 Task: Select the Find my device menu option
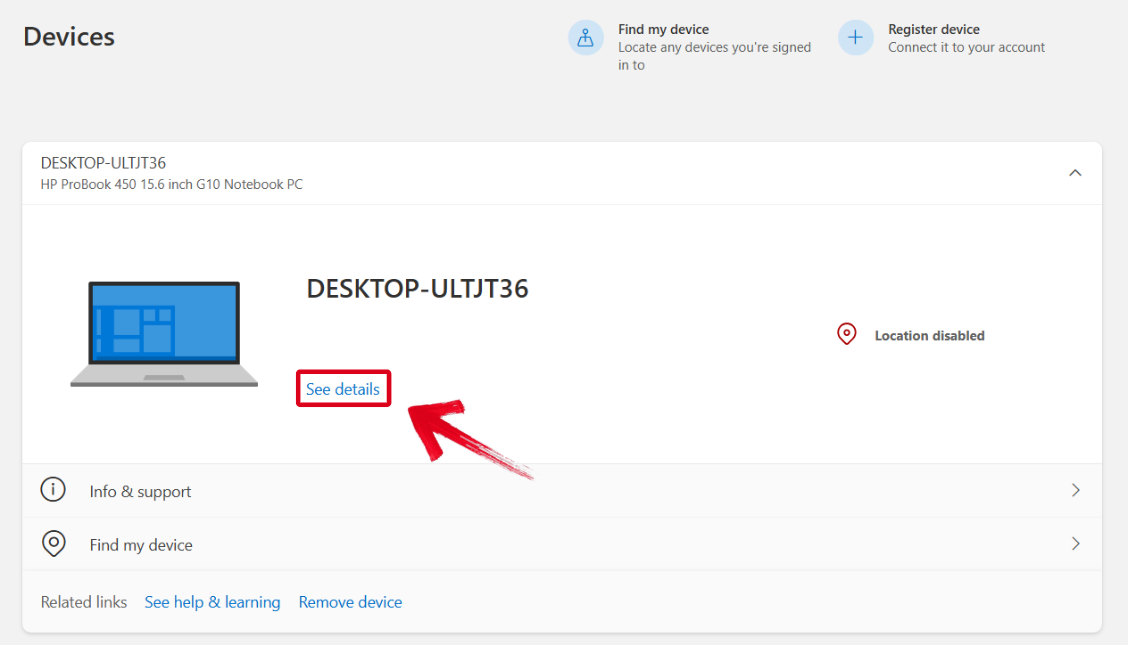(663, 29)
